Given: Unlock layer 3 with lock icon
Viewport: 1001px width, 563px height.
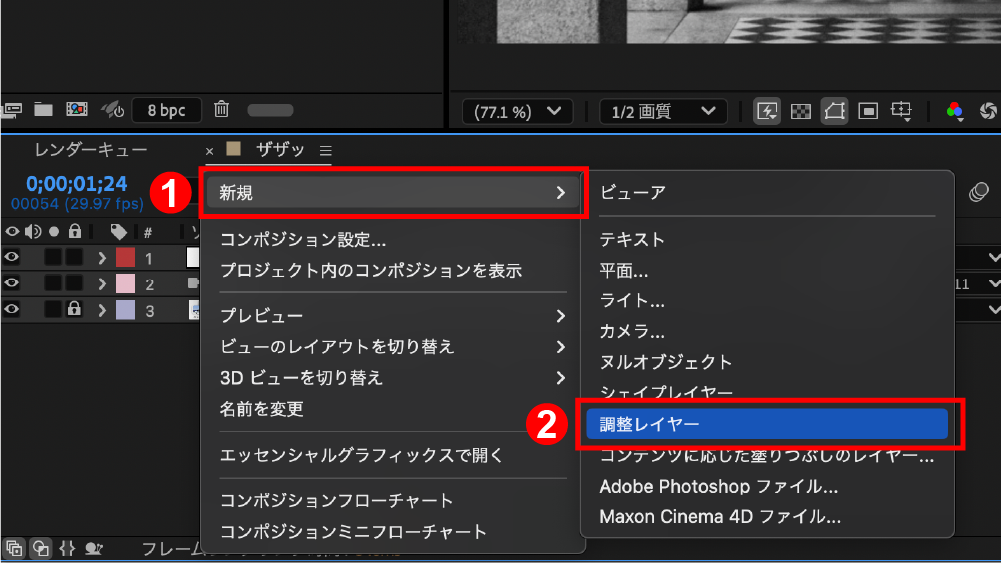Looking at the screenshot, I should coord(74,309).
